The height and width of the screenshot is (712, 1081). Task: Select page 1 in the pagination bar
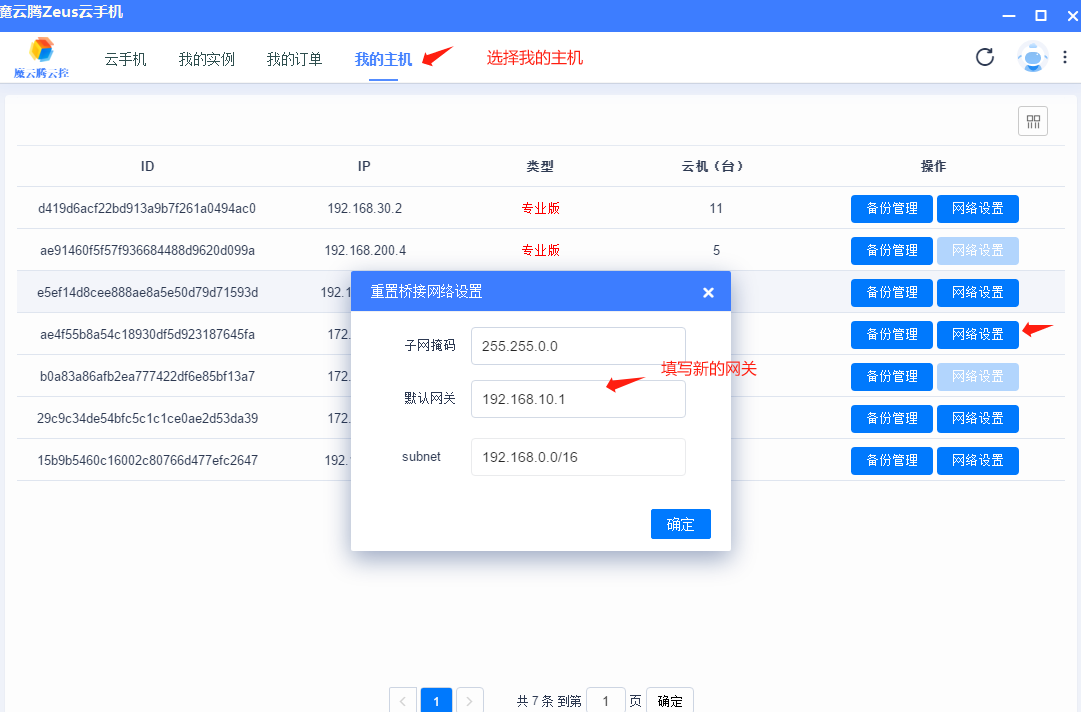[436, 700]
